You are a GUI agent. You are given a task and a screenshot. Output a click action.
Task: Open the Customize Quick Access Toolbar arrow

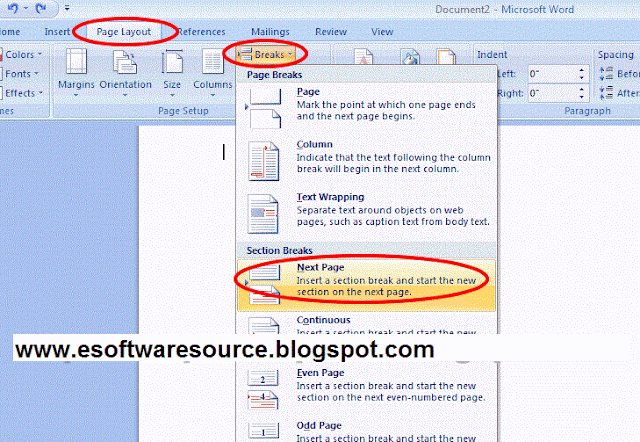tap(67, 8)
